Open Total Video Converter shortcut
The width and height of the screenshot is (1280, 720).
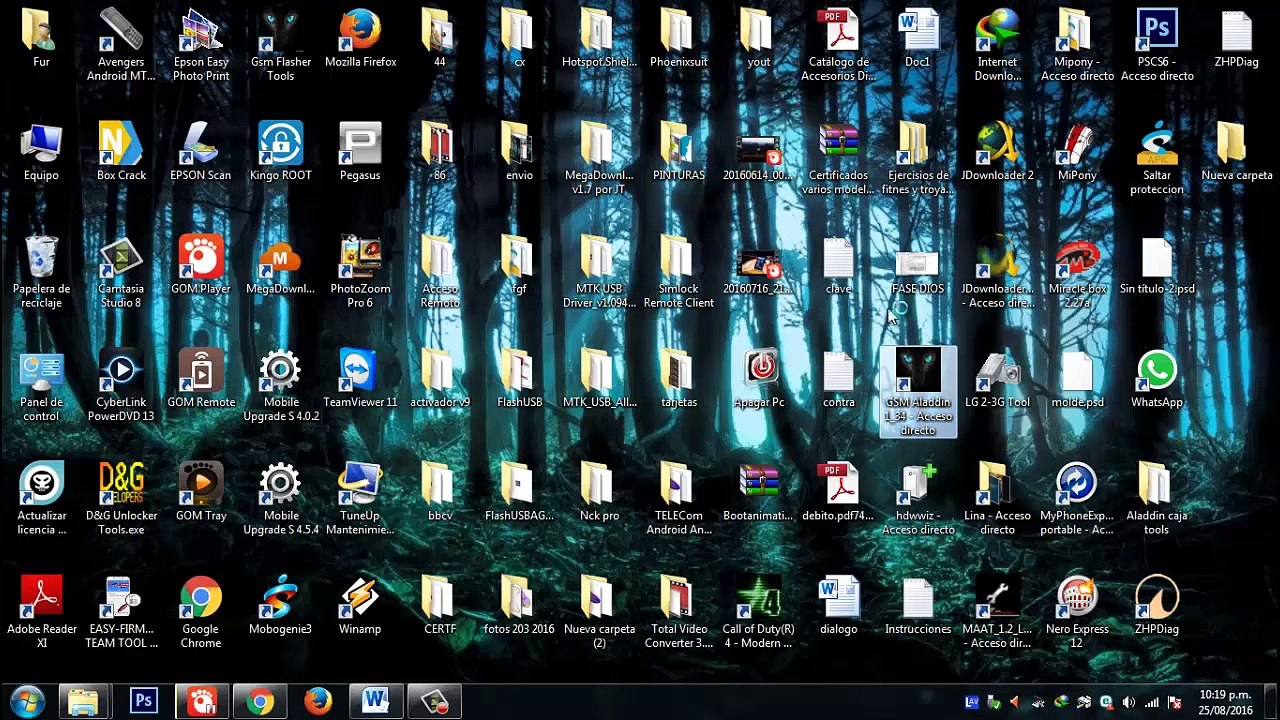679,612
